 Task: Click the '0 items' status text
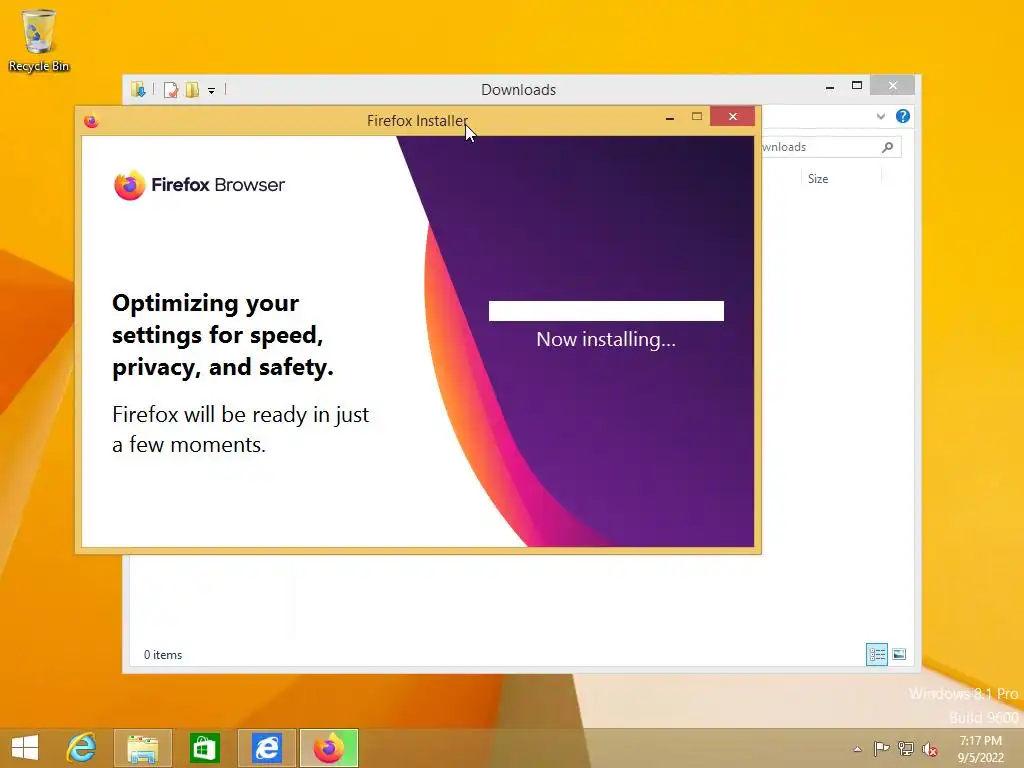tap(163, 654)
